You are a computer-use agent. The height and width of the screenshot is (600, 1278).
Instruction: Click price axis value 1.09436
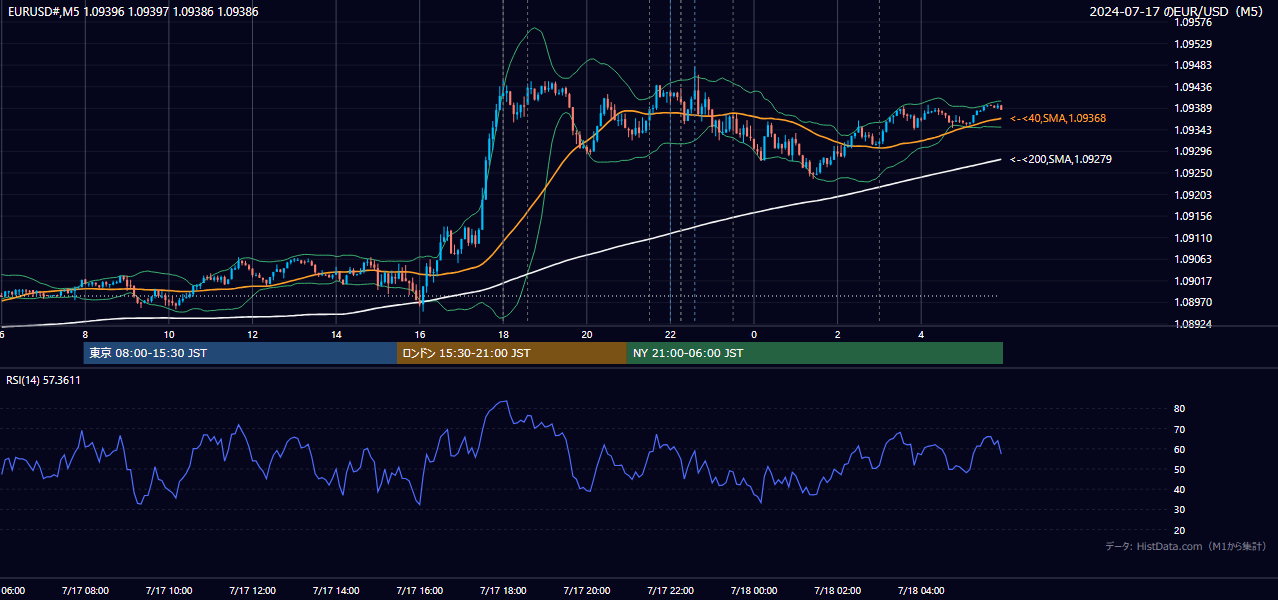[1193, 87]
